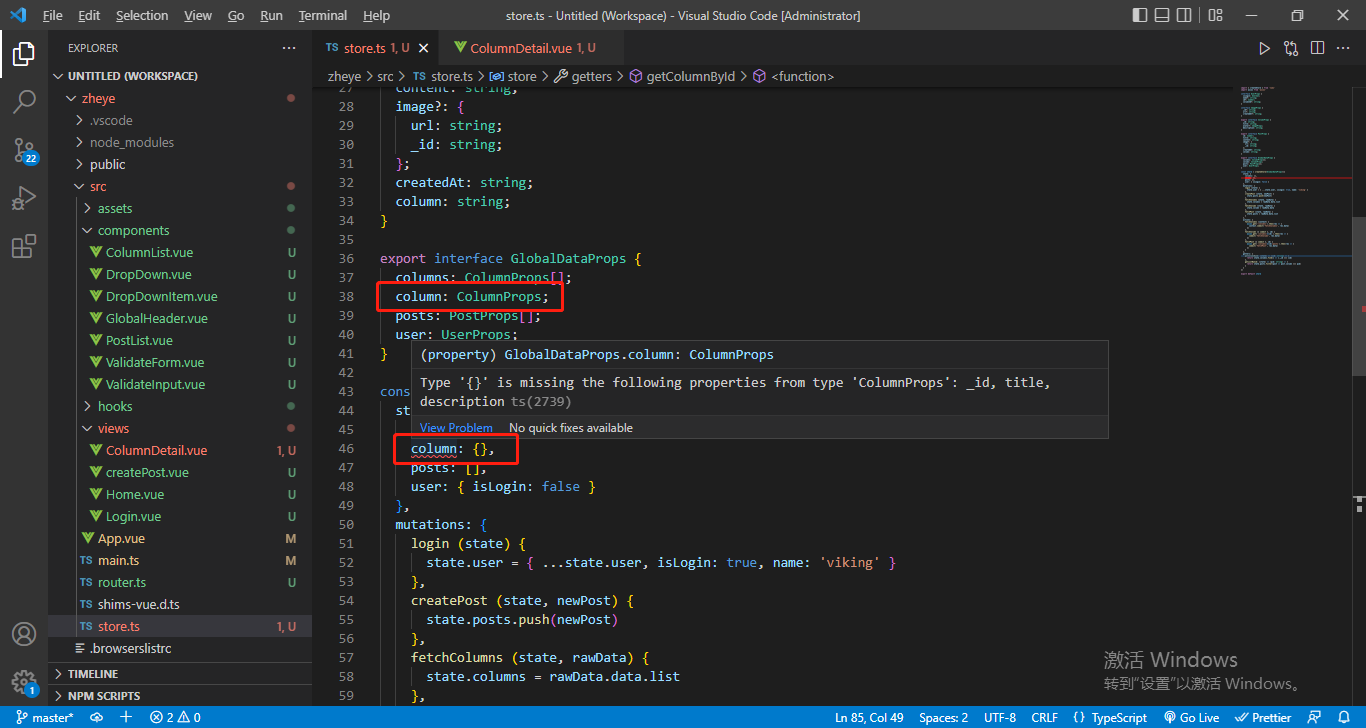Click Go Live in status bar
The height and width of the screenshot is (728, 1366).
[1191, 717]
